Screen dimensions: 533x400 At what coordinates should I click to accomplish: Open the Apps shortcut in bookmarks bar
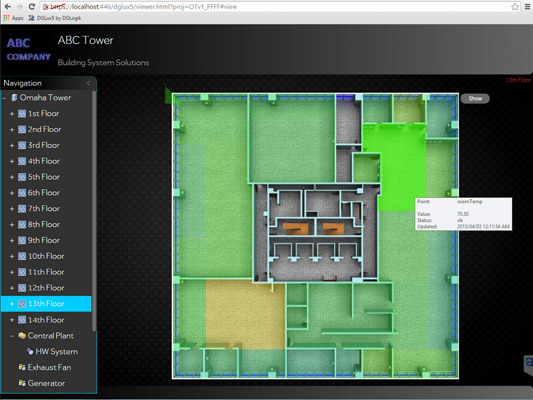click(x=13, y=18)
